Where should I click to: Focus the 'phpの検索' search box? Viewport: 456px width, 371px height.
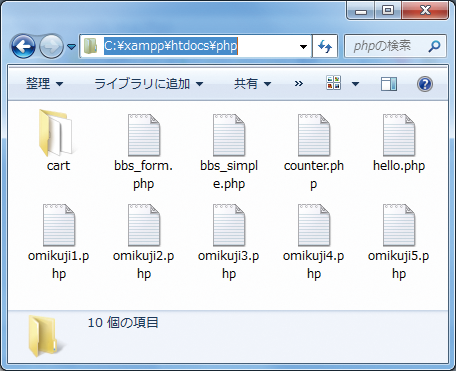click(395, 46)
